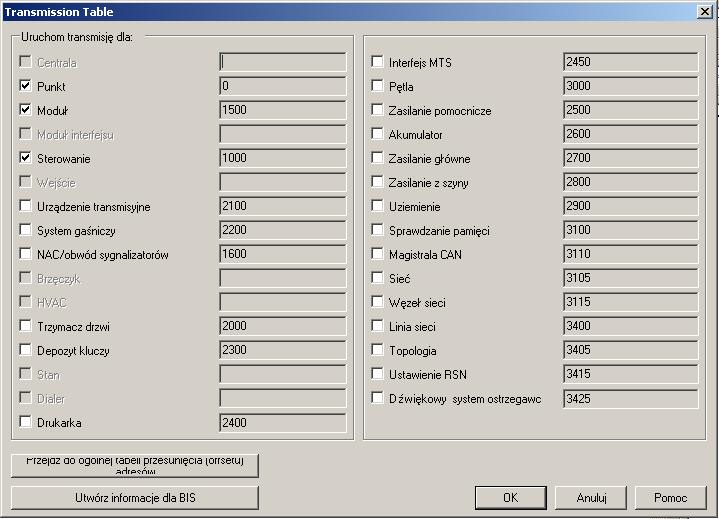Viewport: 719px width, 519px height.
Task: Cancel with the Anuluj button
Action: [591, 497]
